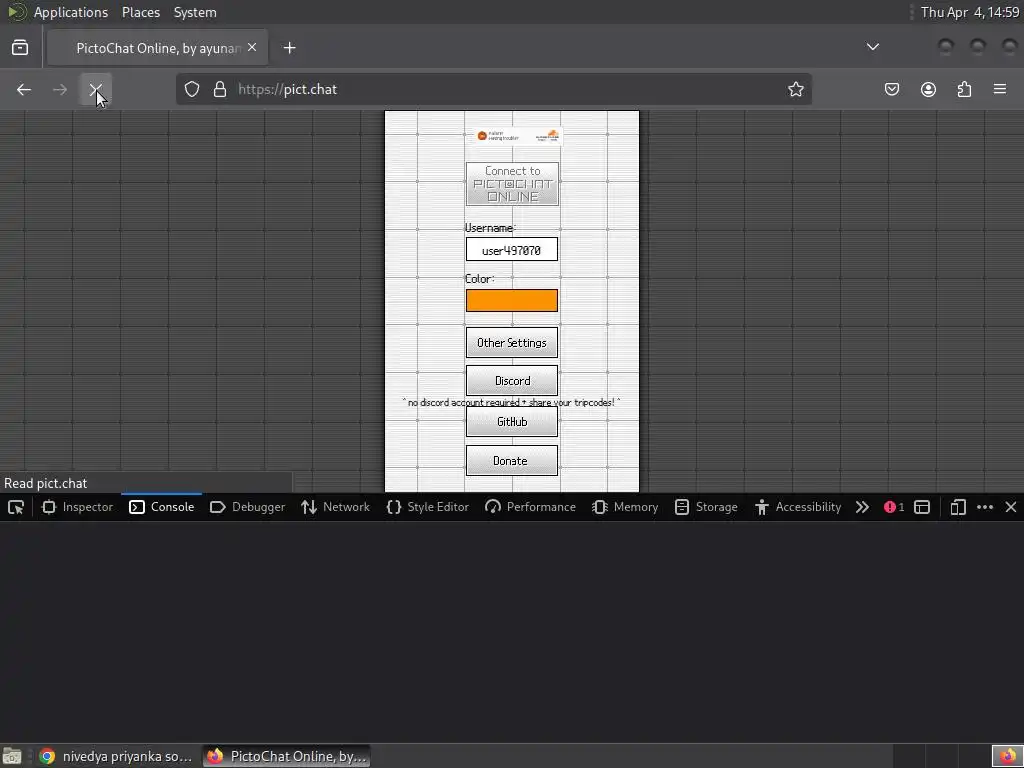Click the clock showing Thu Apr 4
Screen dimensions: 1024x768
click(x=970, y=12)
